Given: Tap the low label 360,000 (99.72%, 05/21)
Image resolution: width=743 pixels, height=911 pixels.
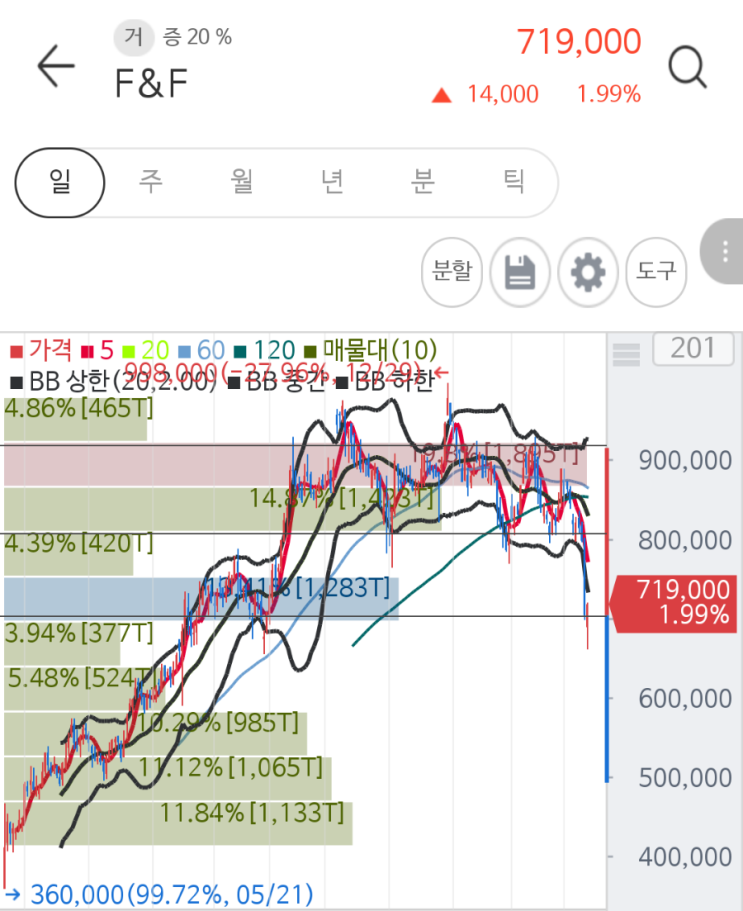Looking at the screenshot, I should click(159, 895).
